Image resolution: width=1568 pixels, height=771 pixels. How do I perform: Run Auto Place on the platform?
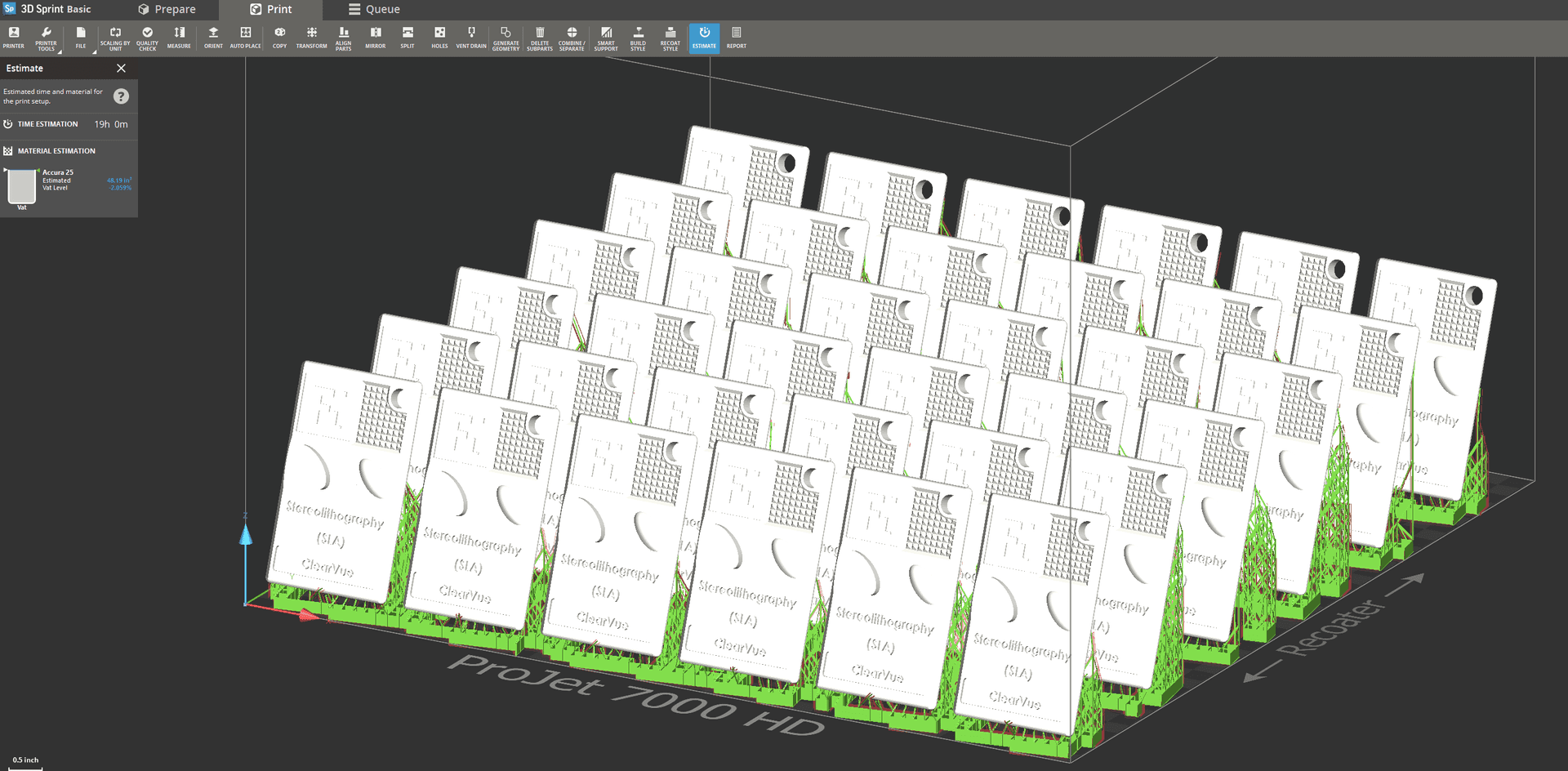[246, 38]
